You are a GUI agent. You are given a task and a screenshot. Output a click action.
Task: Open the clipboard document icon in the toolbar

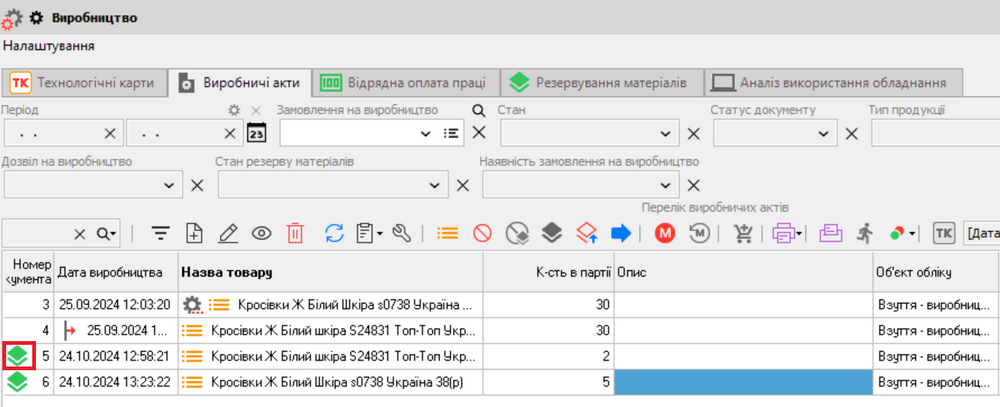pyautogui.click(x=364, y=233)
